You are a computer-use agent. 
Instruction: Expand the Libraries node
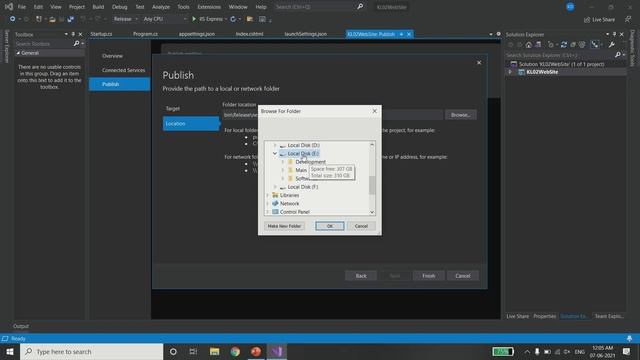[x=267, y=195]
